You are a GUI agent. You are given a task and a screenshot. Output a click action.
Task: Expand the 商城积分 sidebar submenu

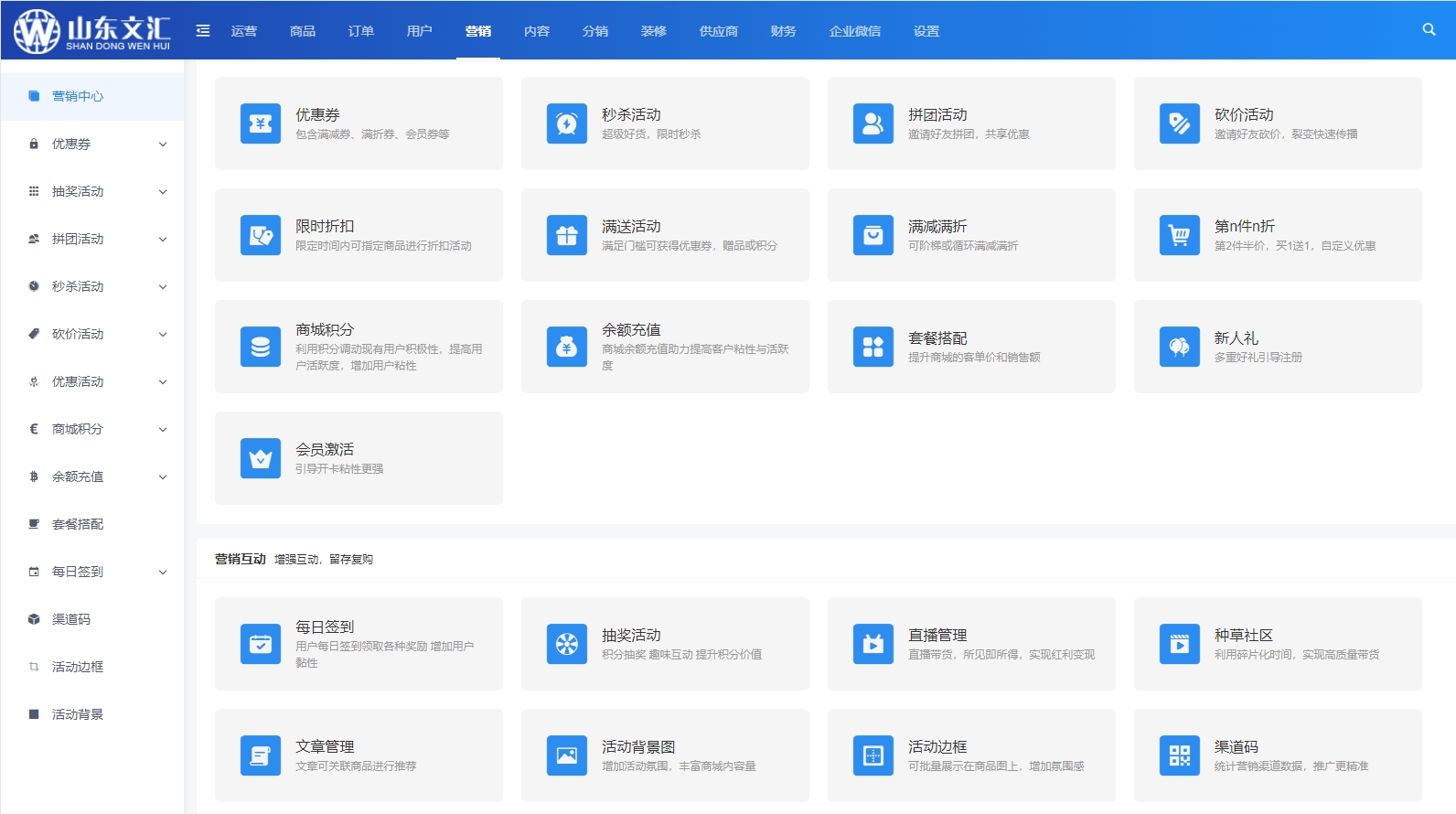click(x=163, y=429)
